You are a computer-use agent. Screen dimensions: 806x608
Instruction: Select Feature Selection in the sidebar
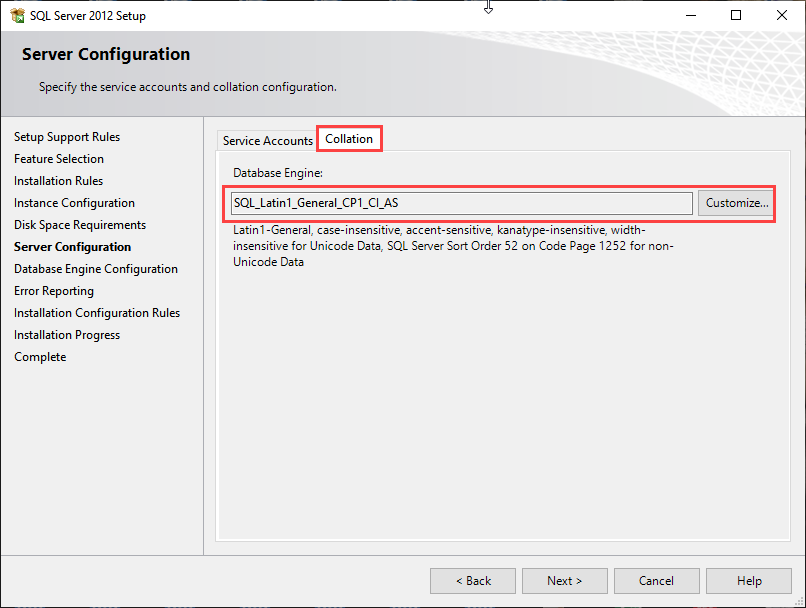point(59,159)
